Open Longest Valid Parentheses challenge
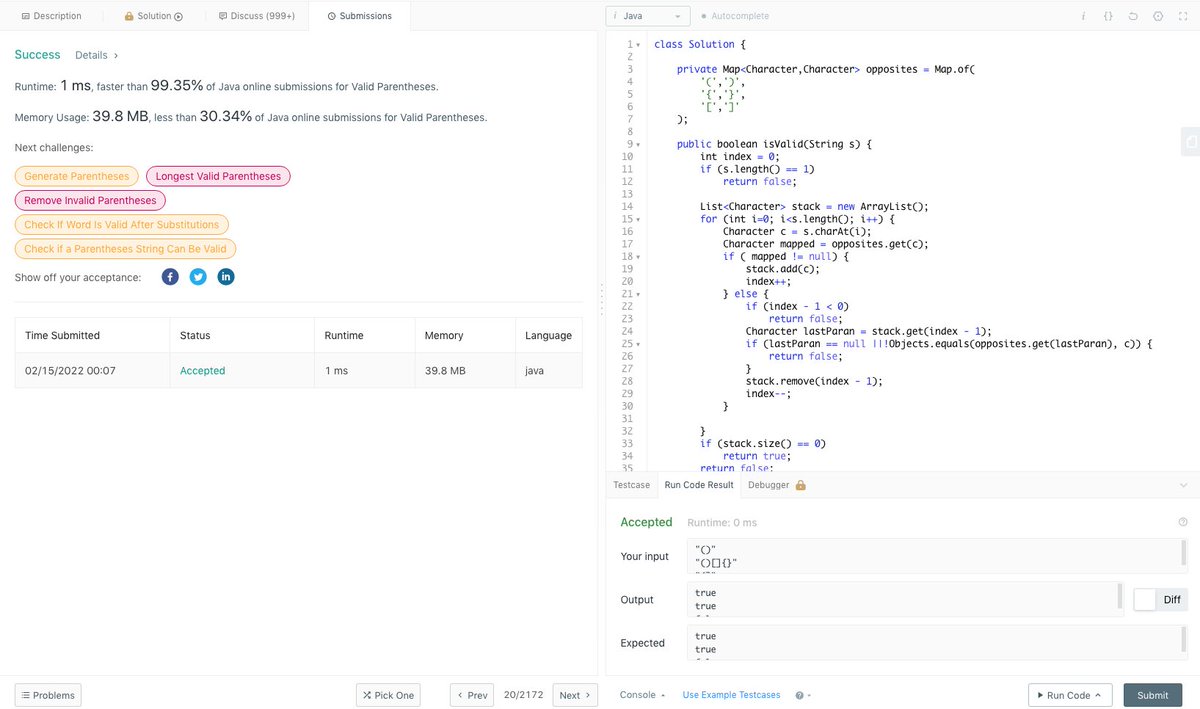 coord(218,176)
